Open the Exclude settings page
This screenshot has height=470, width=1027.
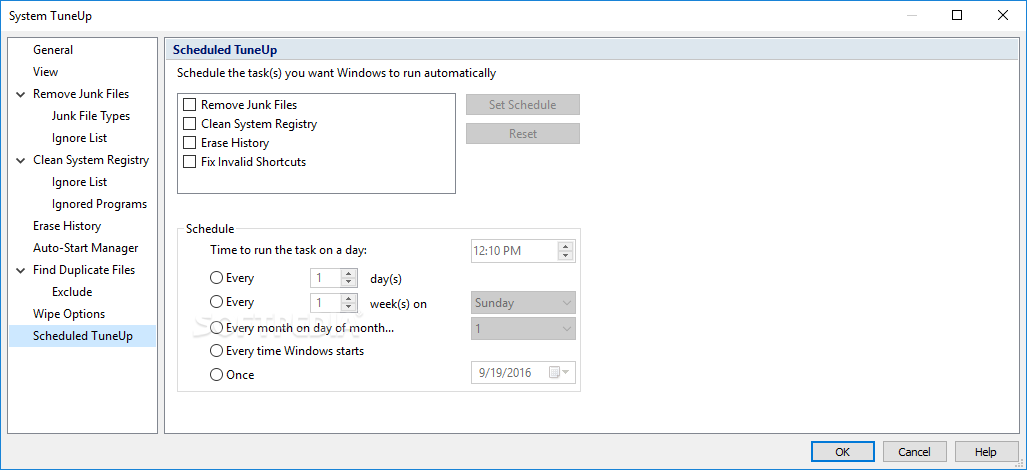[x=72, y=292]
